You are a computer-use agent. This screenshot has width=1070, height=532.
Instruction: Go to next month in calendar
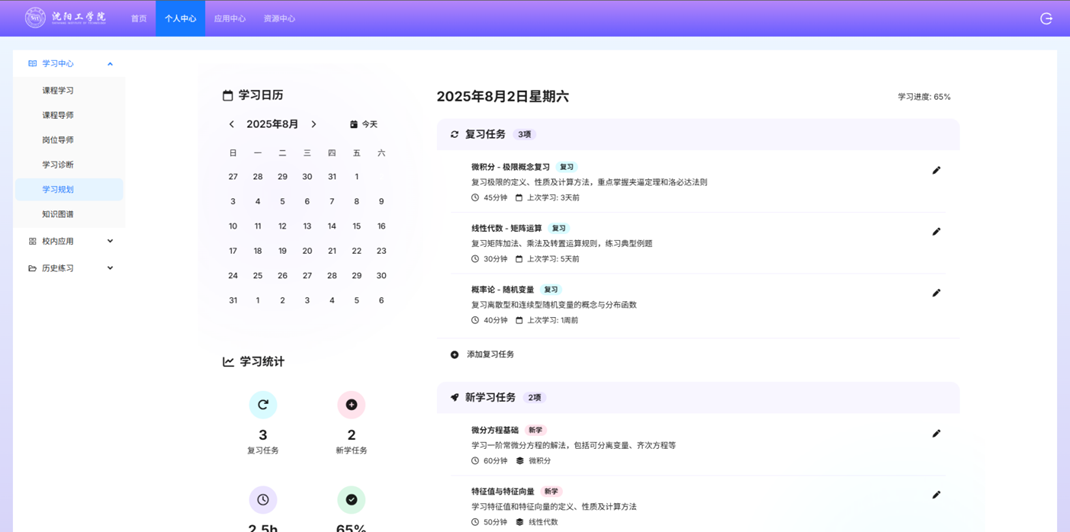(x=314, y=124)
